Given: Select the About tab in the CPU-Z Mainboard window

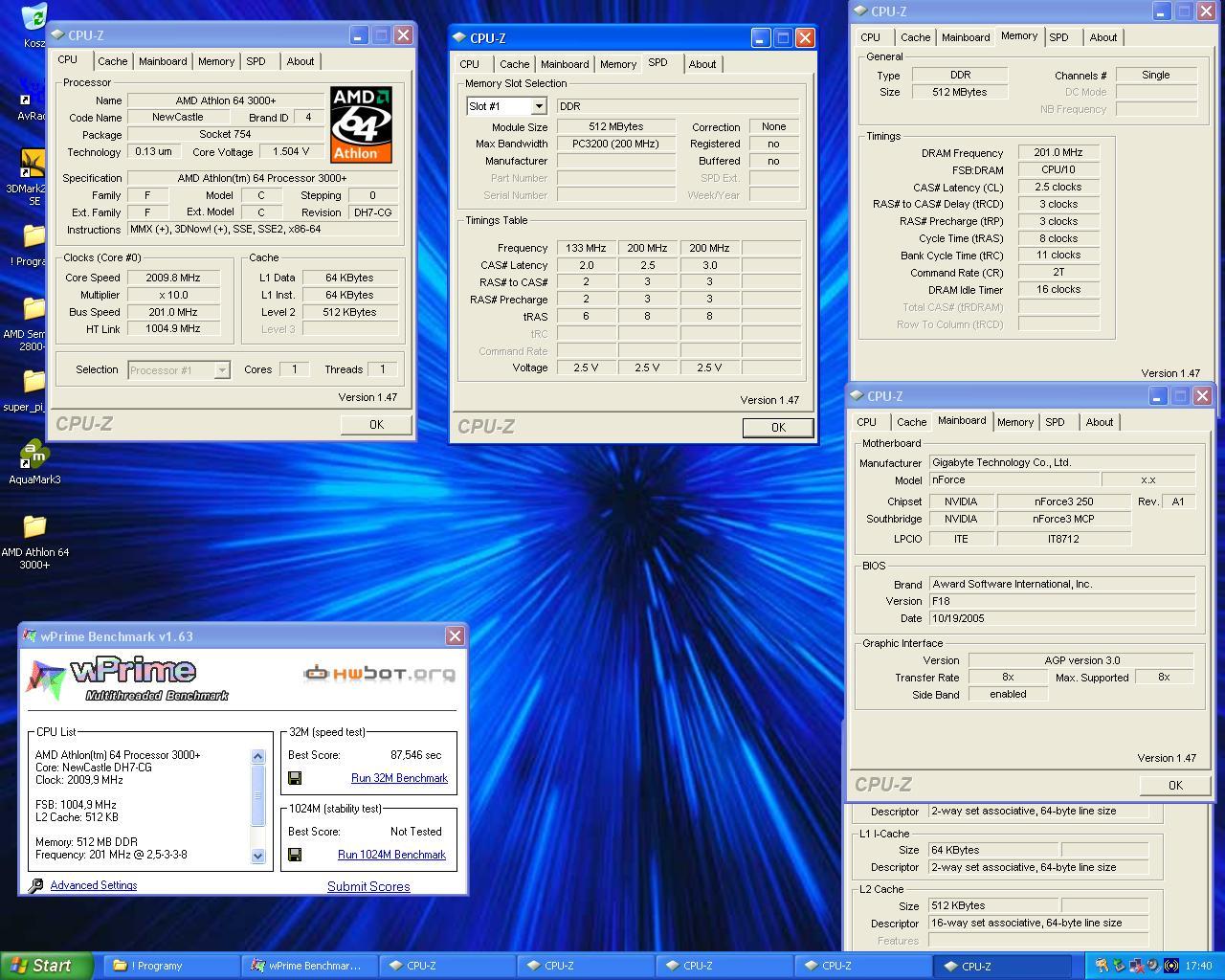Looking at the screenshot, I should pyautogui.click(x=1099, y=422).
